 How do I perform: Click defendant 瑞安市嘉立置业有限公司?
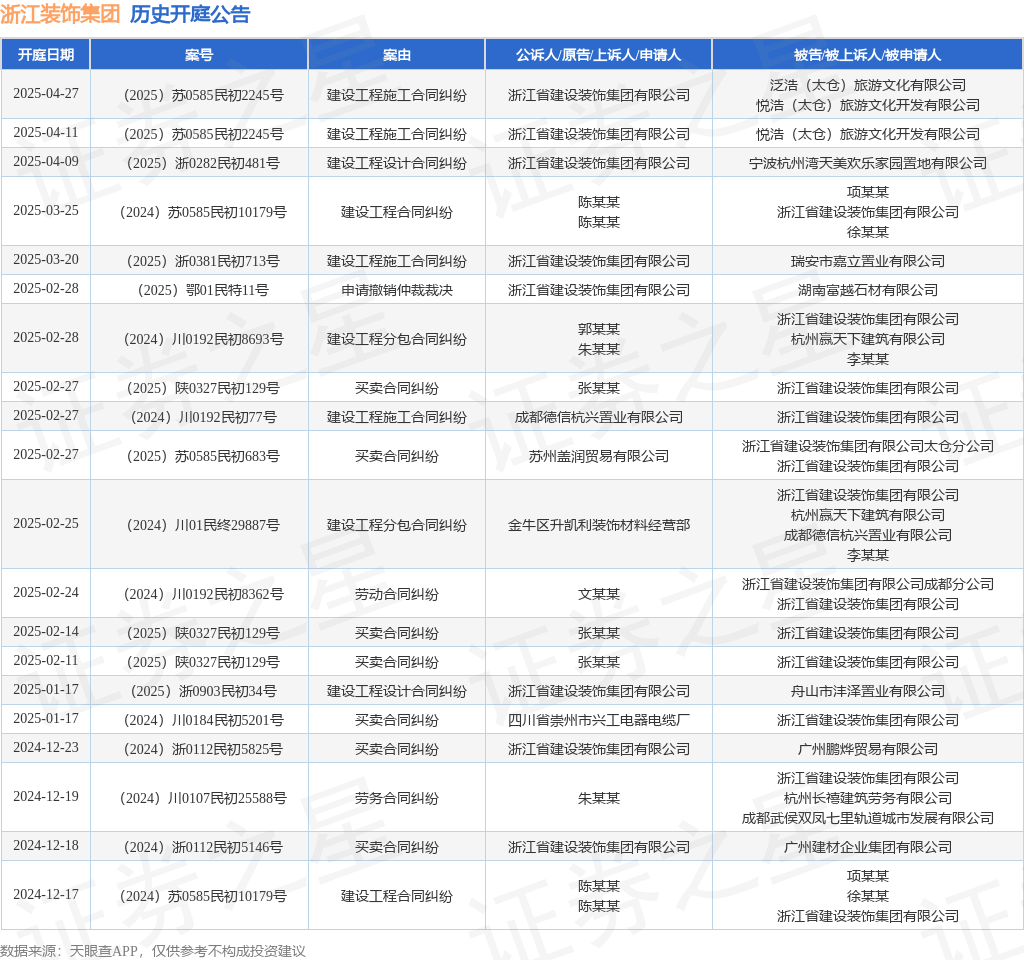[x=867, y=261]
